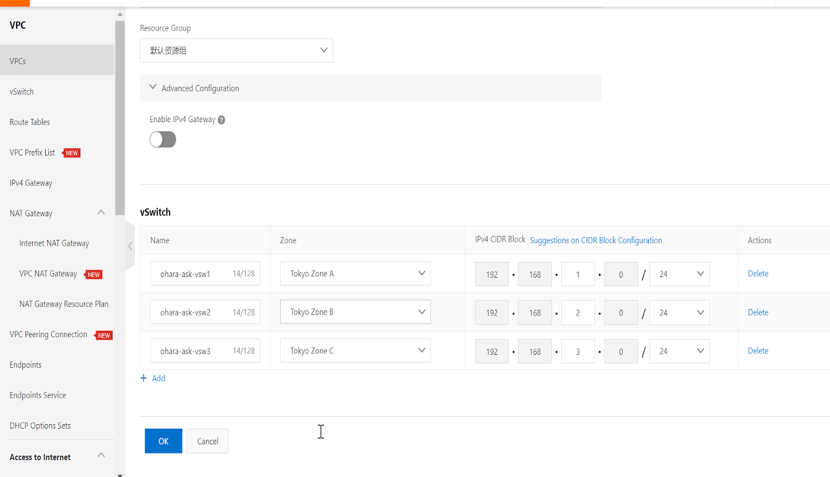Collapse the NAT Gateway sidebar section
Screen dimensions: 830x477
[101, 213]
